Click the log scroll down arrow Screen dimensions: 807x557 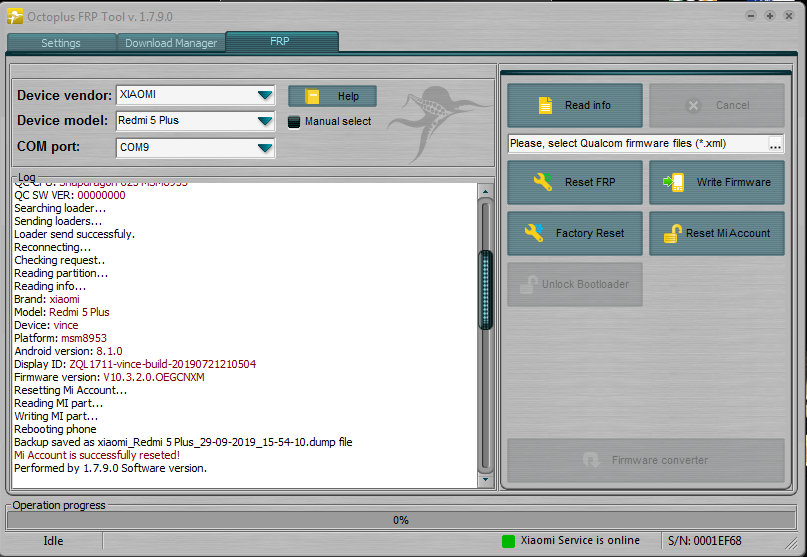(x=485, y=480)
